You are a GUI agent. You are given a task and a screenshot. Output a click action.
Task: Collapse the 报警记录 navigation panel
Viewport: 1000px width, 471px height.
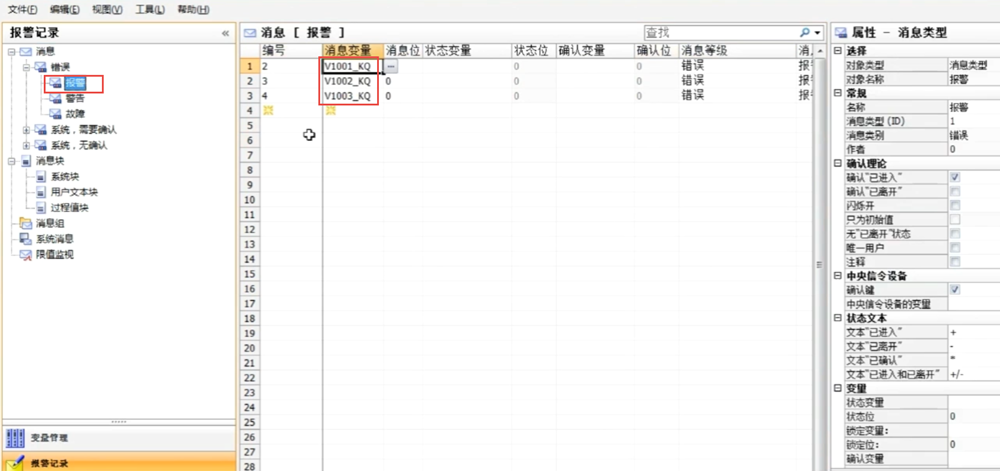225,33
